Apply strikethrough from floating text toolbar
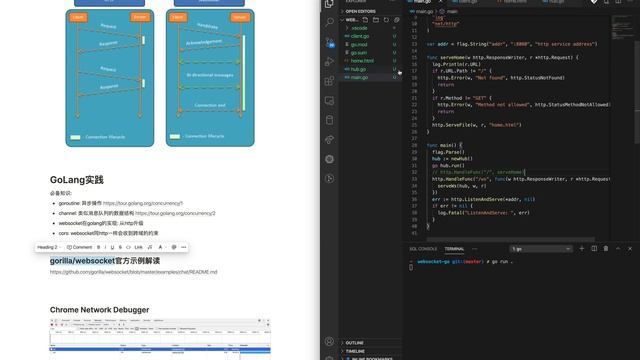This screenshot has height=360, width=640. [120, 247]
